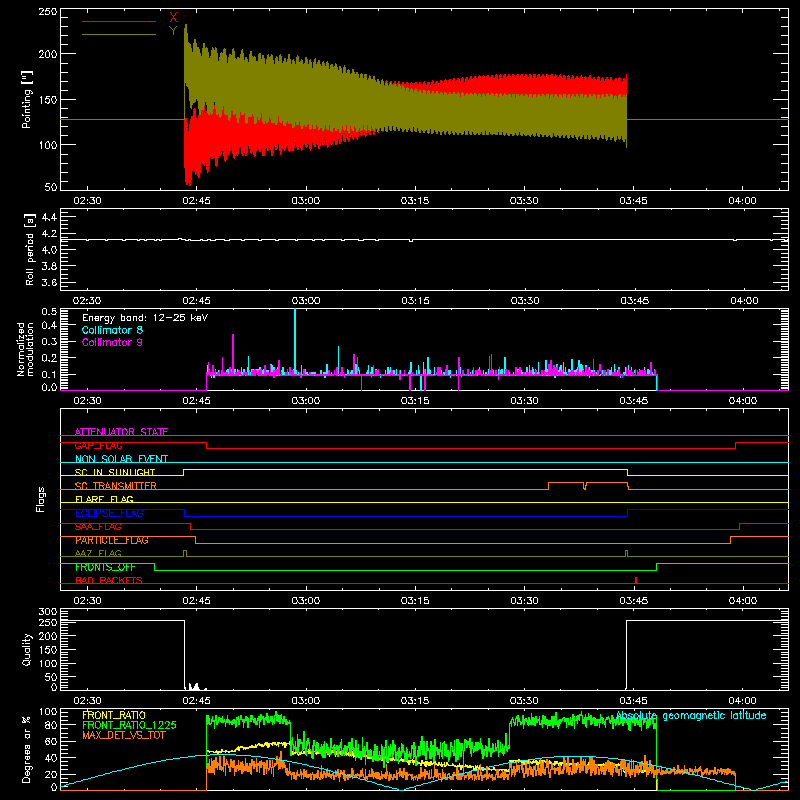This screenshot has width=800, height=800.
Task: Click the 03:30 time label under Flags plot
Action: (524, 601)
